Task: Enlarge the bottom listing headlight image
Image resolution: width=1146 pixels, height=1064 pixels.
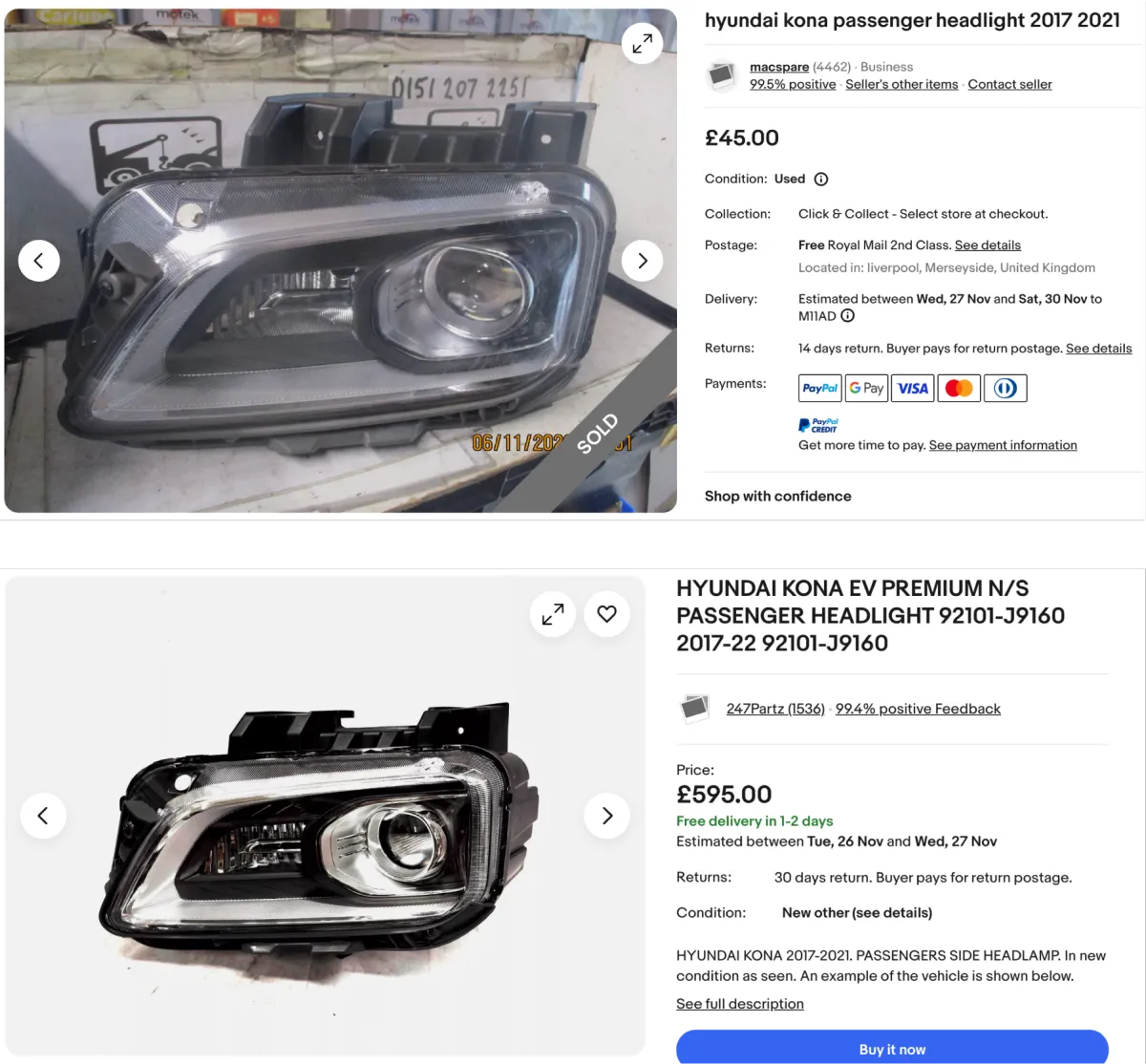Action: tap(553, 614)
